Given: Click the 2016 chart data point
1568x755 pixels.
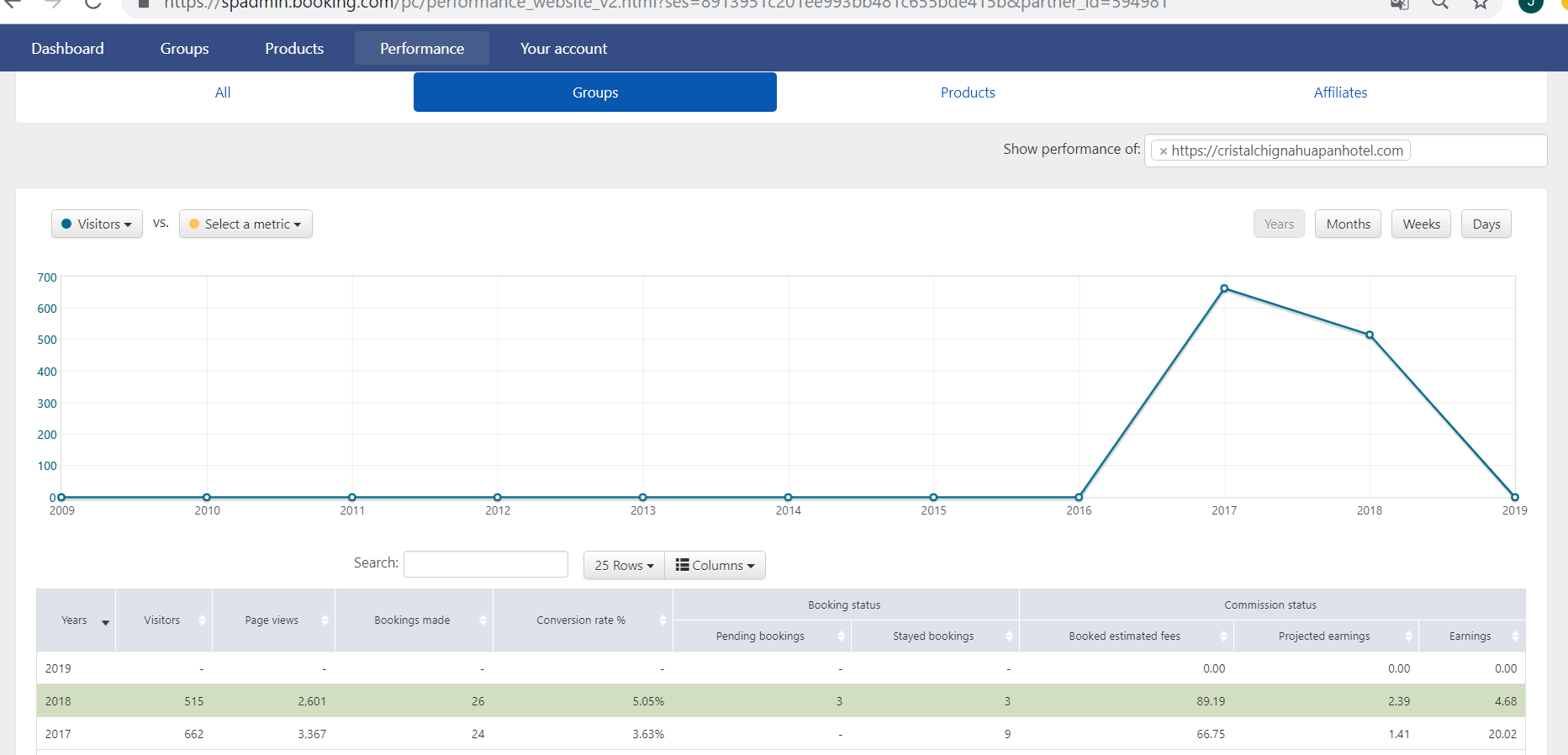Looking at the screenshot, I should tap(1079, 497).
